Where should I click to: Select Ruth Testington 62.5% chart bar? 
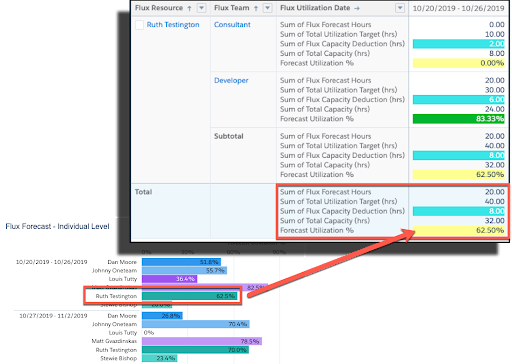coord(189,296)
